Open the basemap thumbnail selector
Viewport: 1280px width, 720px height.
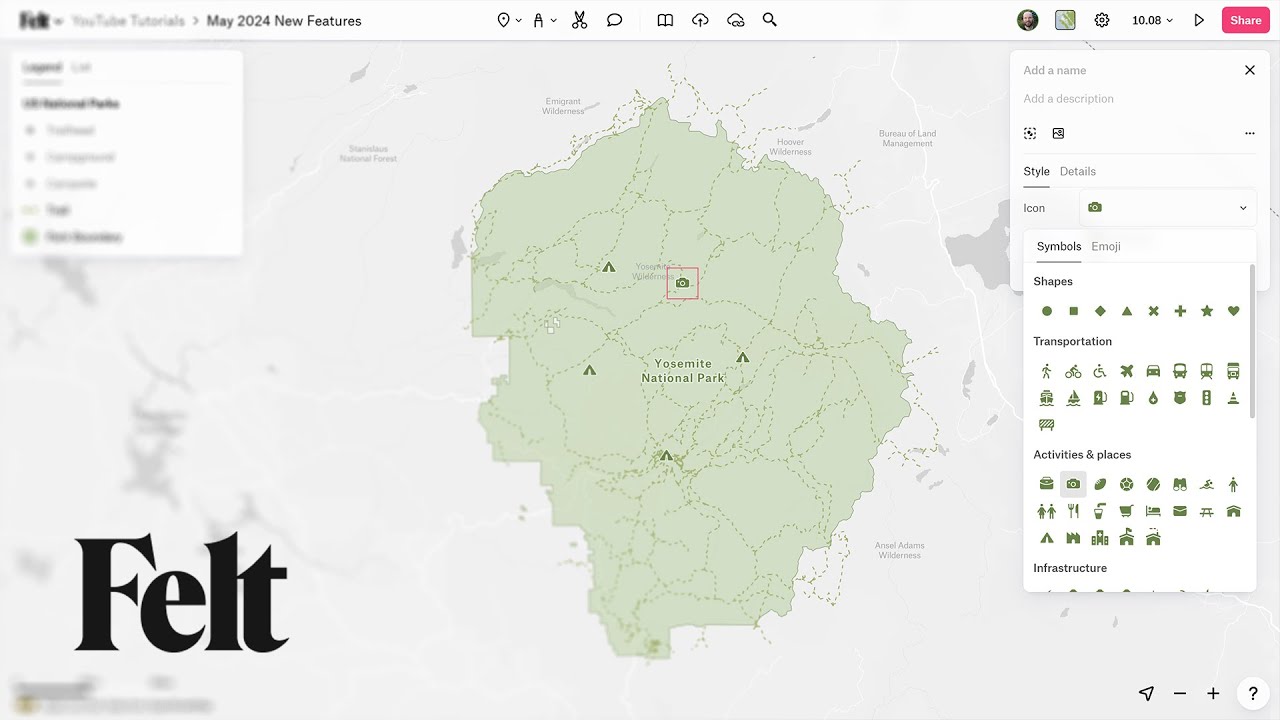point(1065,20)
